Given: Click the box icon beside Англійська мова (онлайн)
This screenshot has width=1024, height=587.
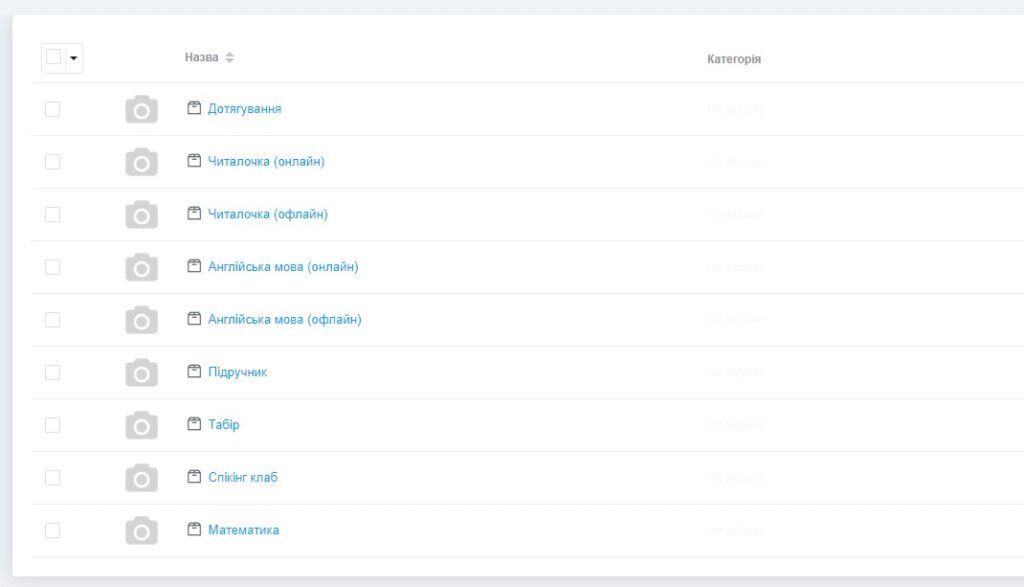Looking at the screenshot, I should (x=194, y=266).
